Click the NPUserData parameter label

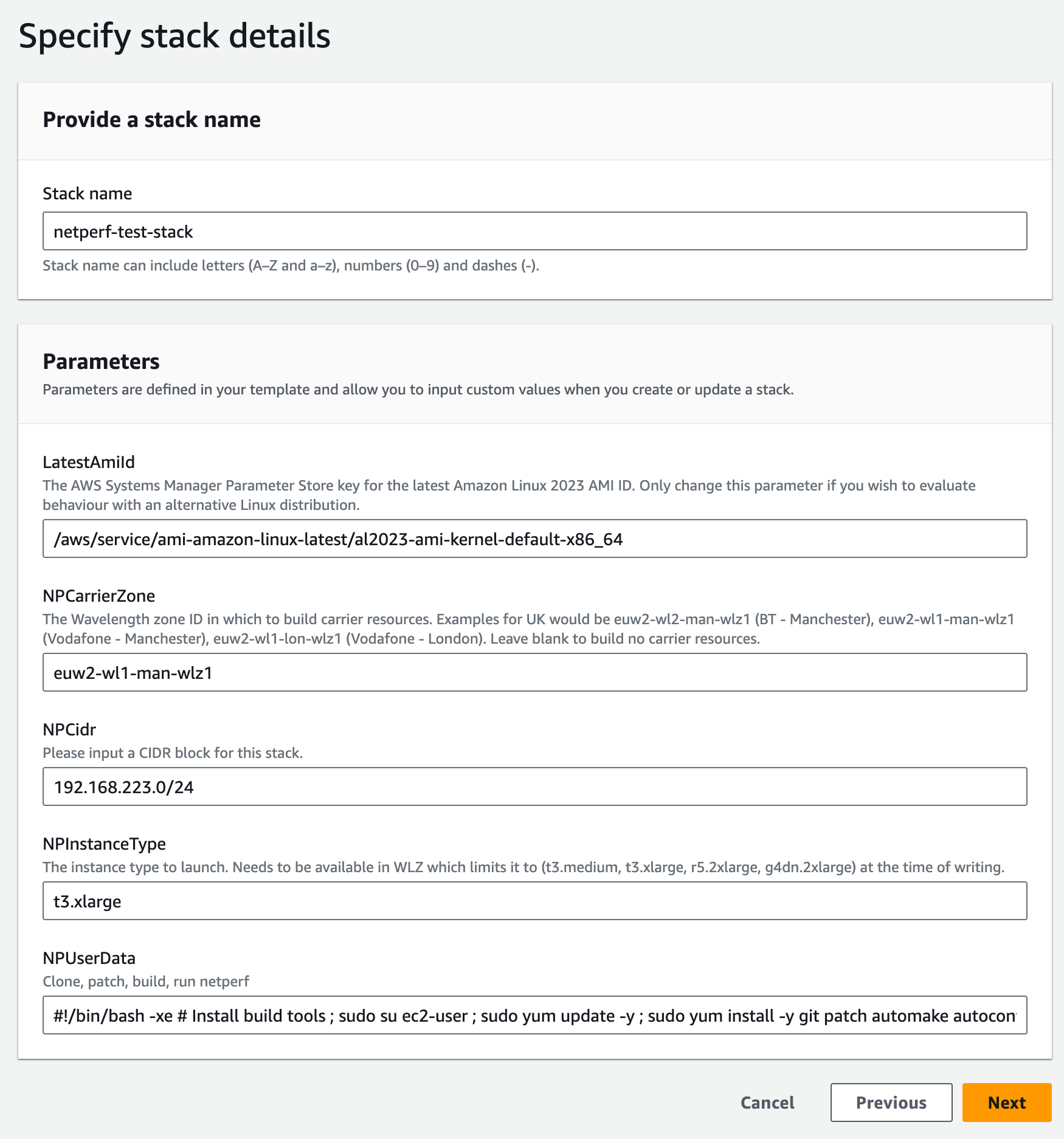click(x=89, y=958)
